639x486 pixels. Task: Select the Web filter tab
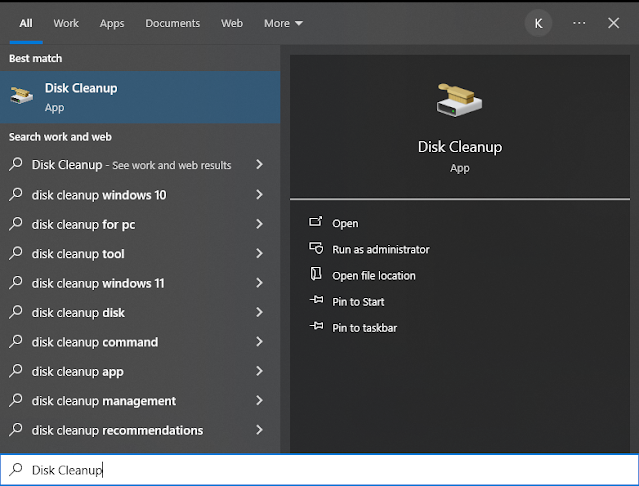232,23
